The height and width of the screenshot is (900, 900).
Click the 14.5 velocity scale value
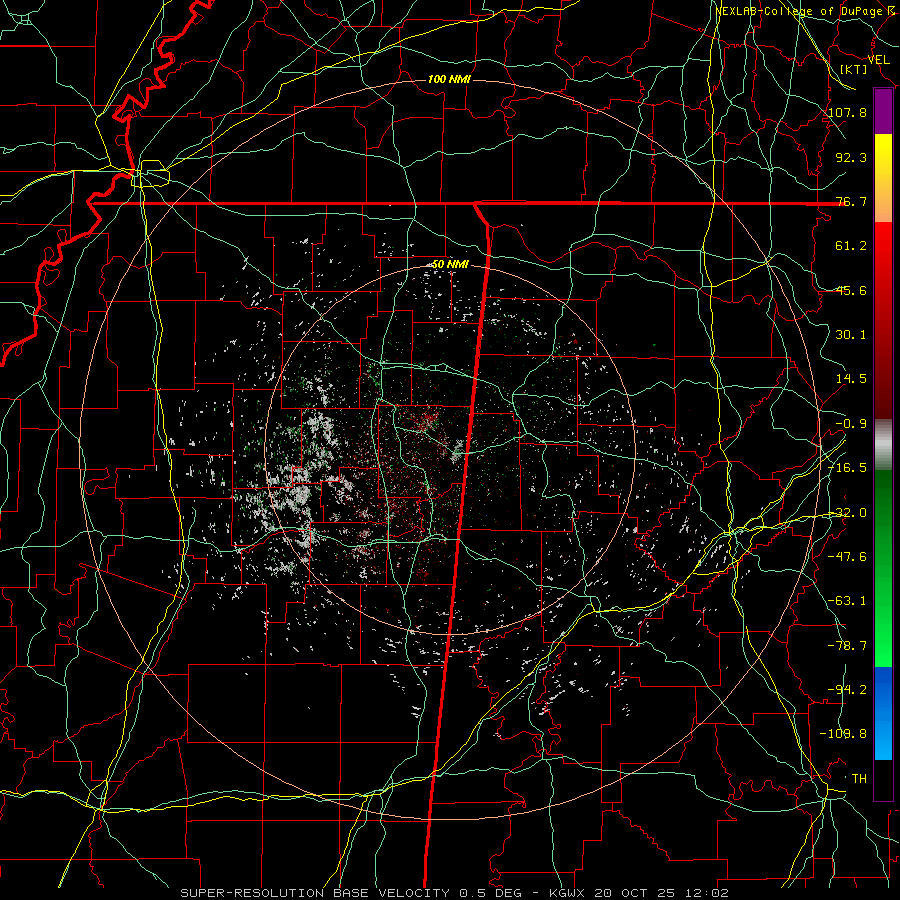[x=851, y=379]
